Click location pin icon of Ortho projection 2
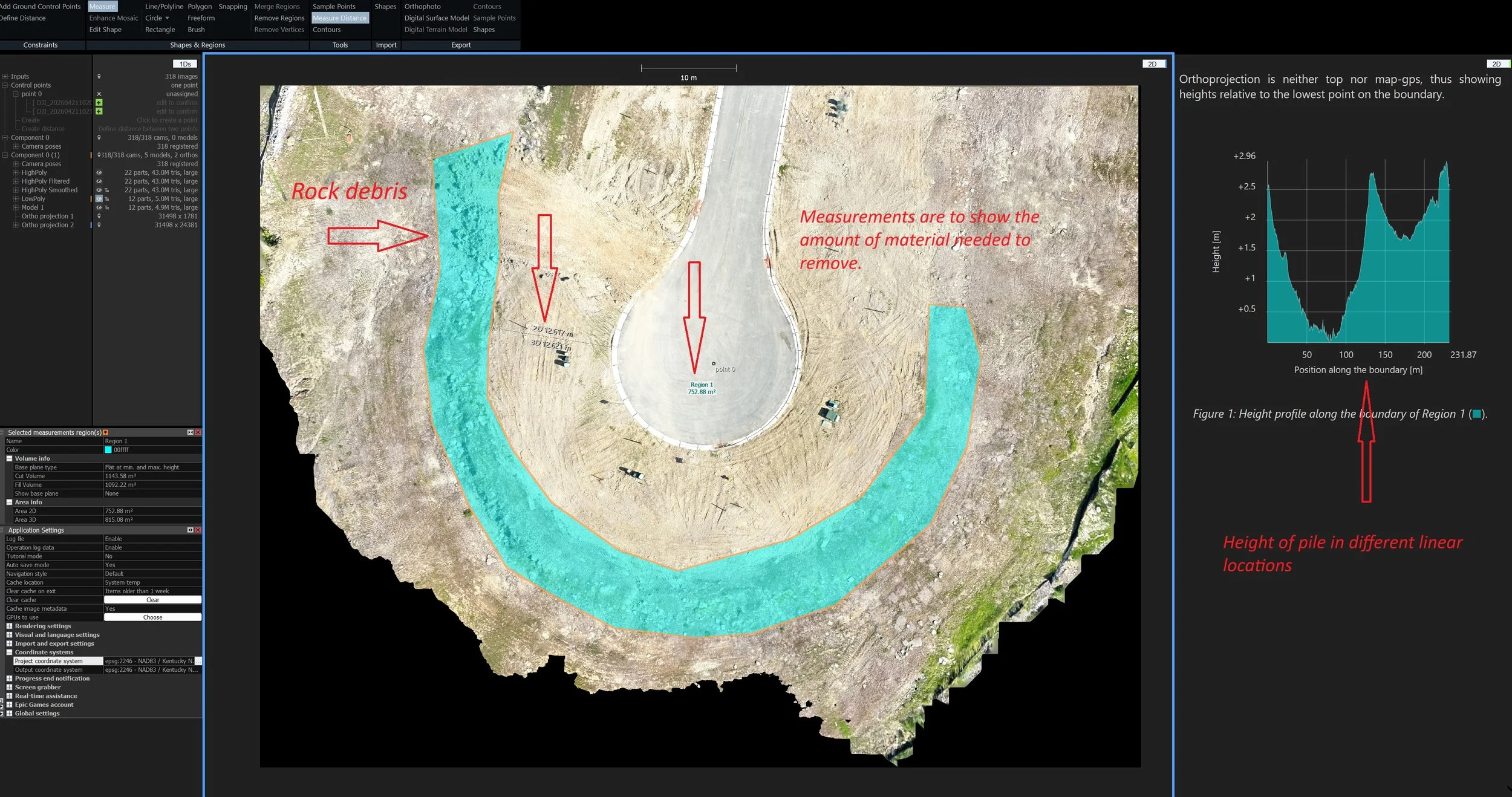This screenshot has width=1512, height=797. 99,225
